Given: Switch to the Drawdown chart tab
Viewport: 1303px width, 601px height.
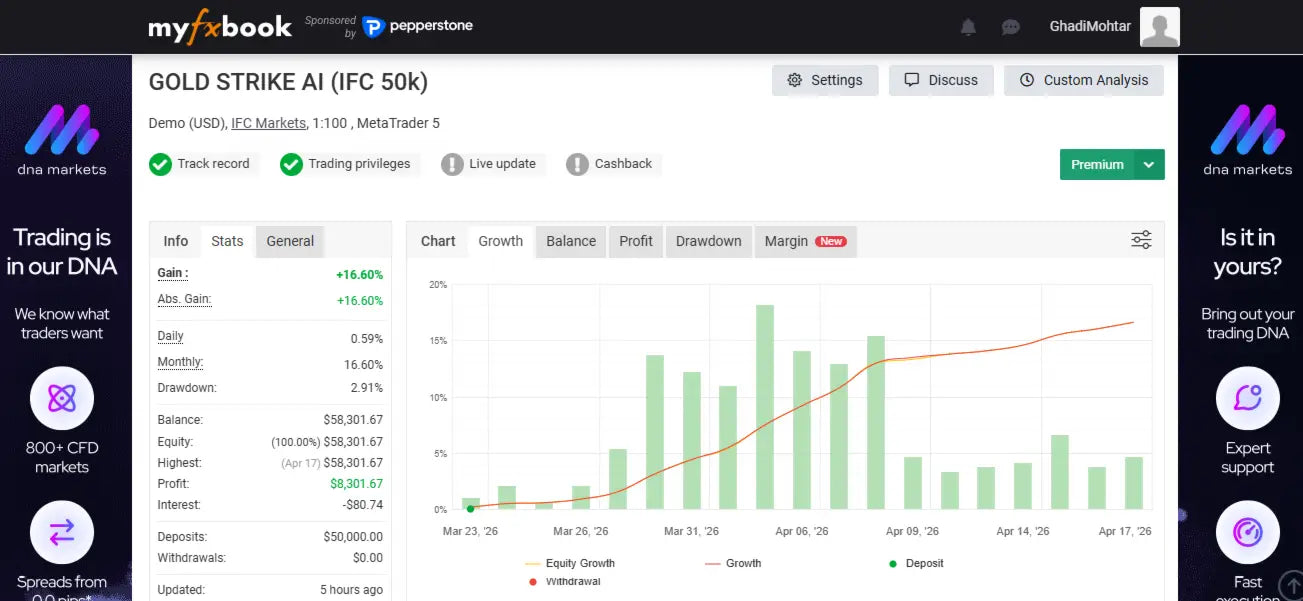Looking at the screenshot, I should tap(708, 241).
